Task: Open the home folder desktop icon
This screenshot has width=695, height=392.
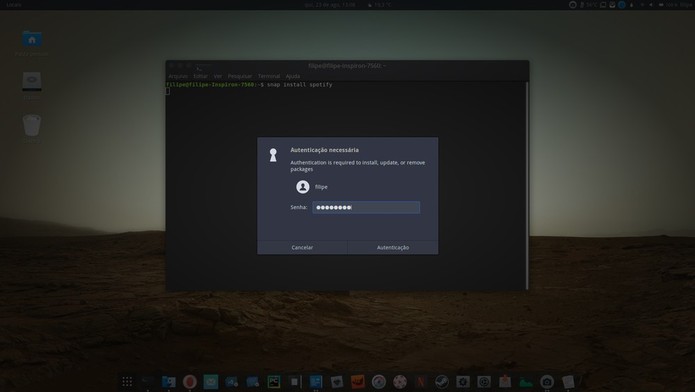Action: pyautogui.click(x=31, y=40)
